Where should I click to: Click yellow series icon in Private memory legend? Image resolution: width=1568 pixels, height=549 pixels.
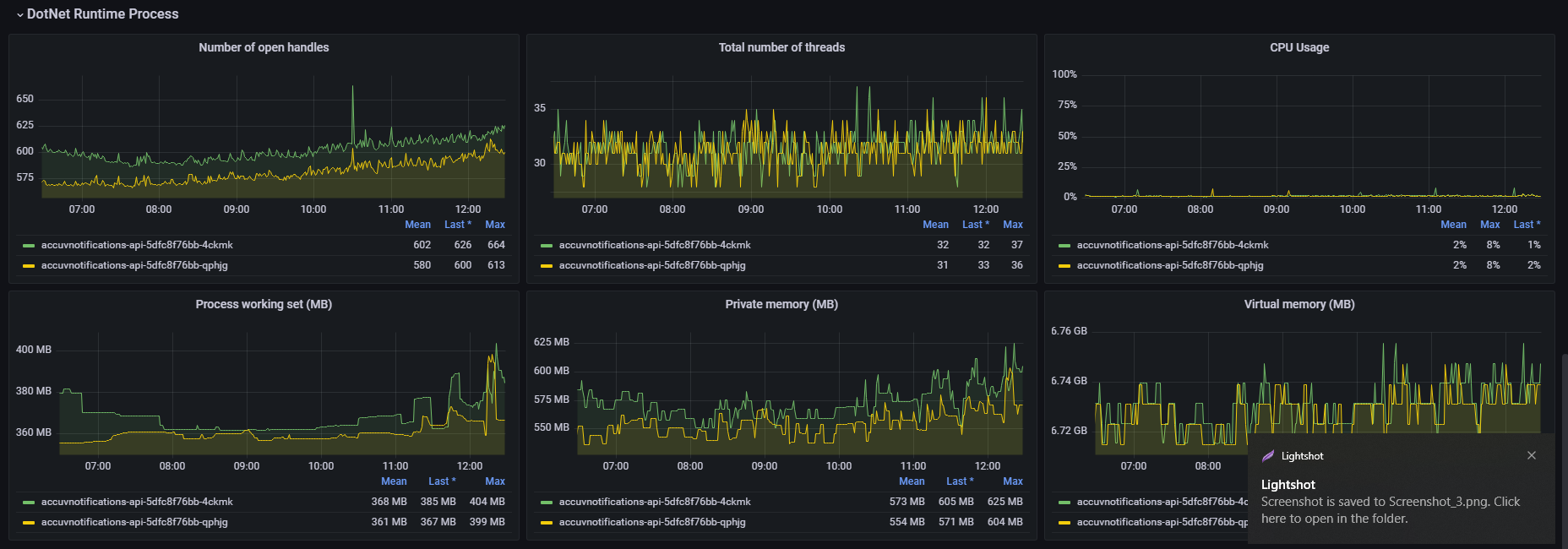[x=546, y=523]
